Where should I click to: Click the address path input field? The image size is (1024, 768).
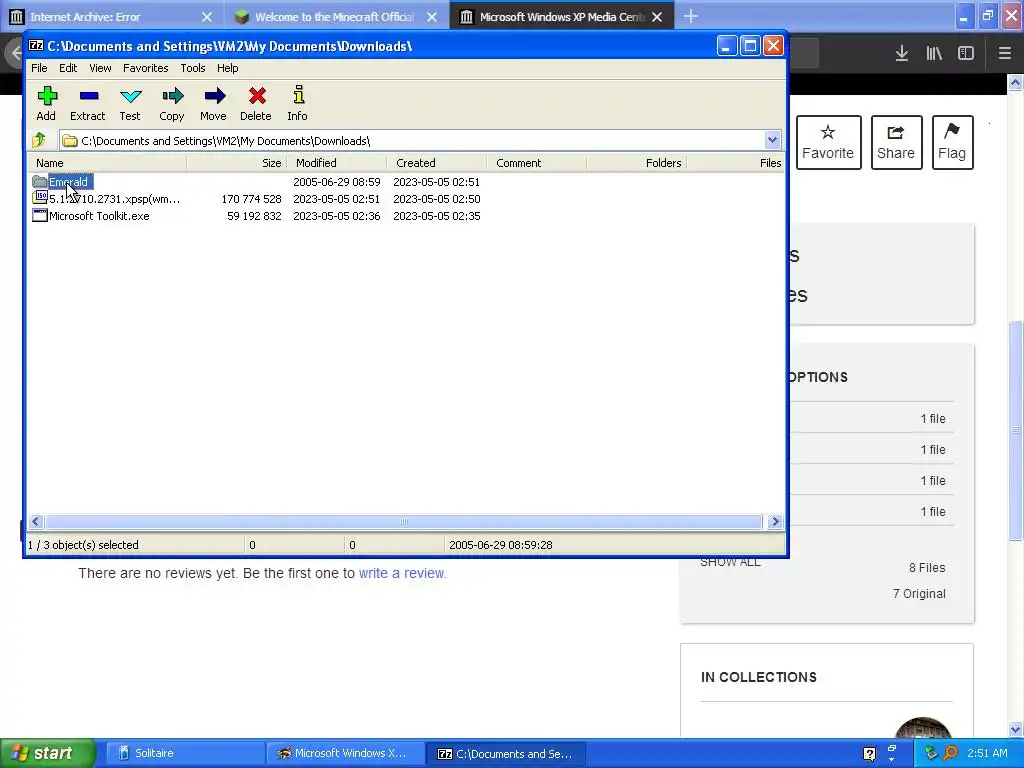click(x=411, y=140)
